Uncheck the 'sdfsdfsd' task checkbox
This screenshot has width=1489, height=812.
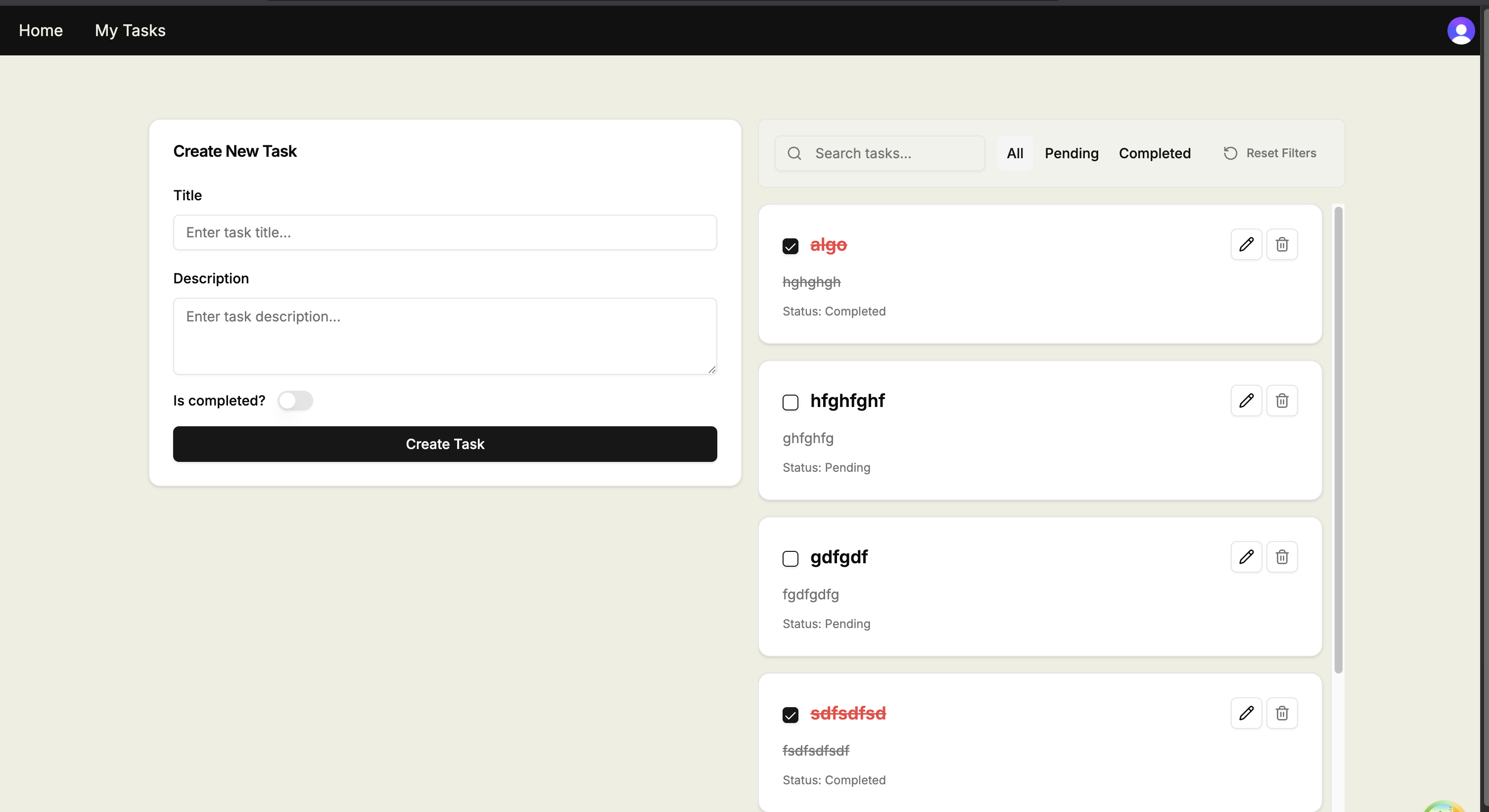pos(790,715)
